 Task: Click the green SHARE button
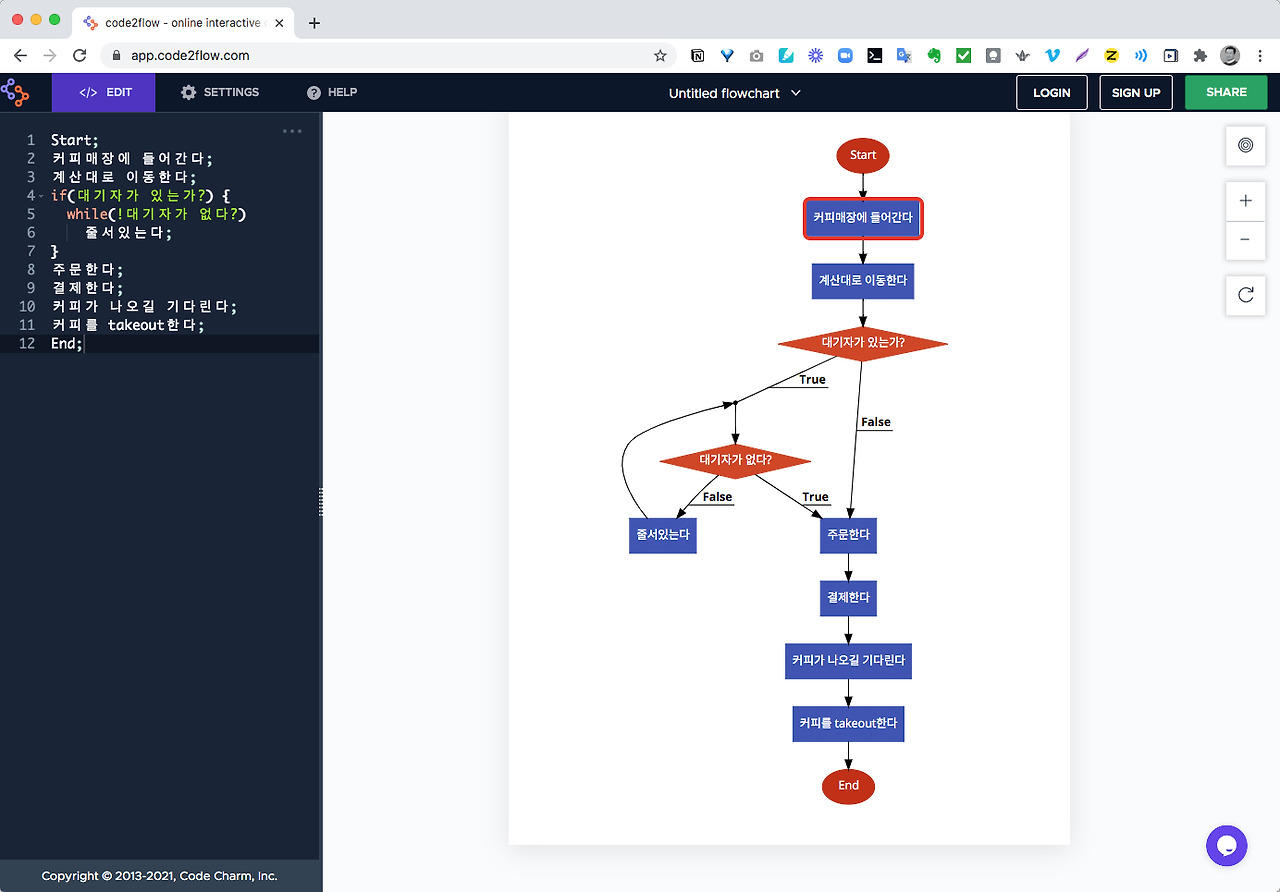[1226, 92]
